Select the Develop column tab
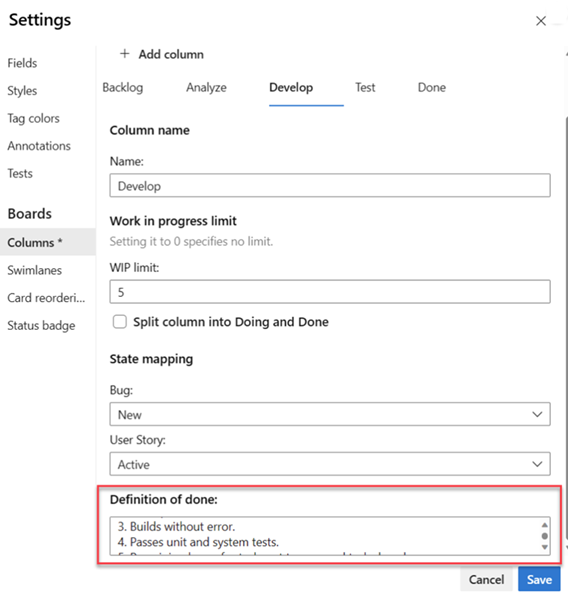The image size is (568, 598). [x=291, y=88]
